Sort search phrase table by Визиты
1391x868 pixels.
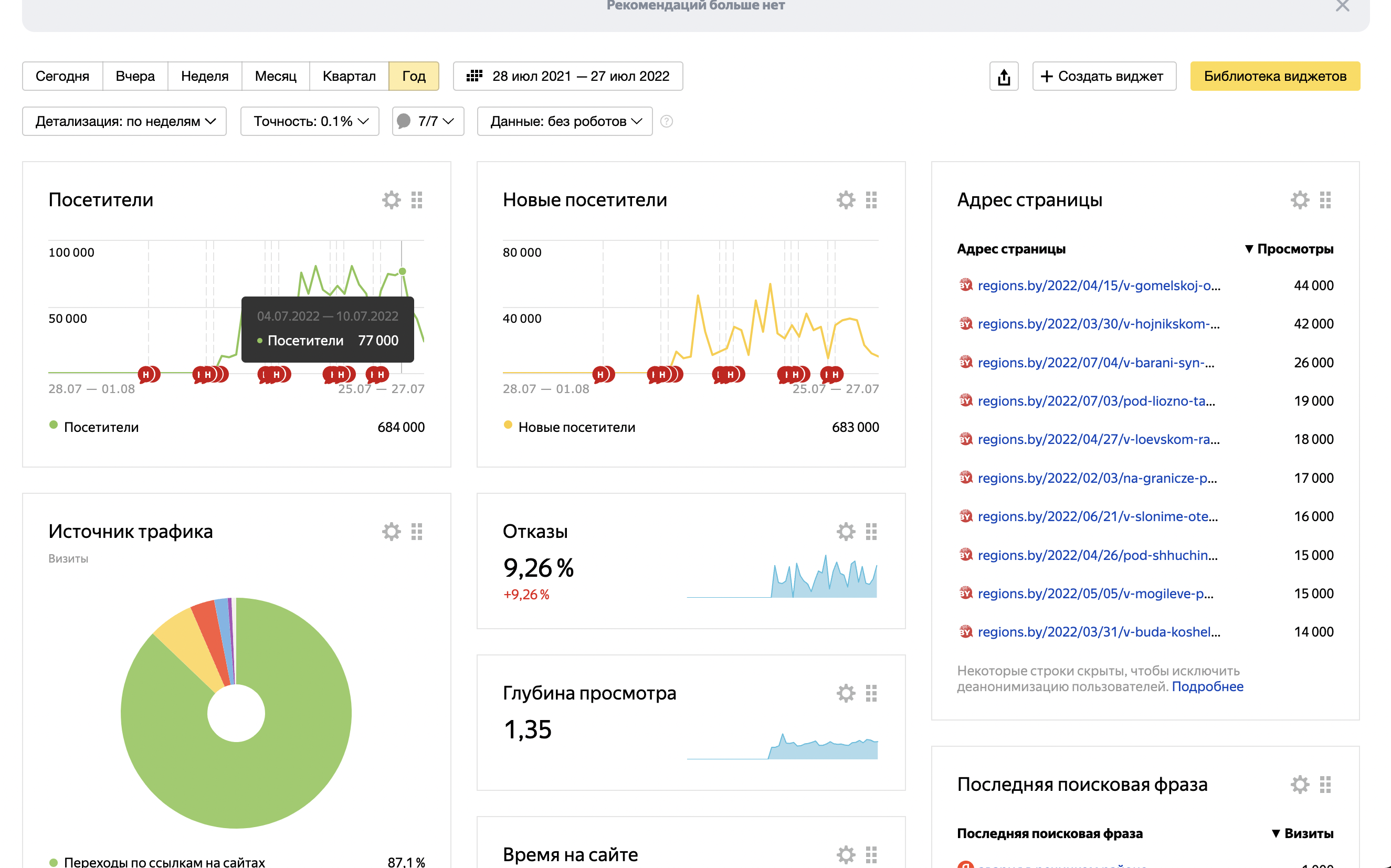point(1302,833)
